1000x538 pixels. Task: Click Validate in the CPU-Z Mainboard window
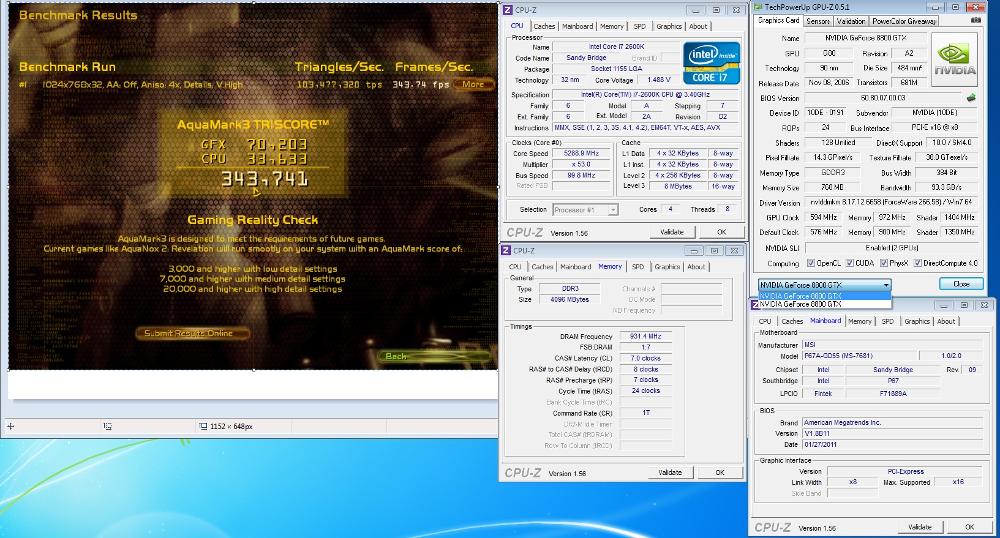click(x=920, y=527)
